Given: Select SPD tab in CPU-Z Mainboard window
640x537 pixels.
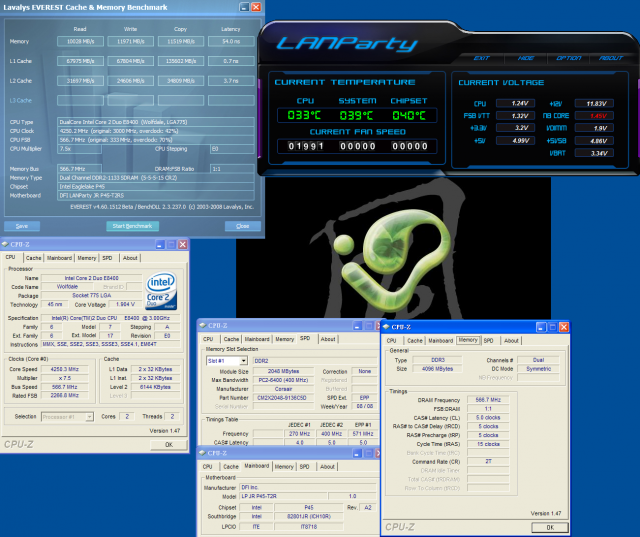Looking at the screenshot, I should click(x=304, y=466).
